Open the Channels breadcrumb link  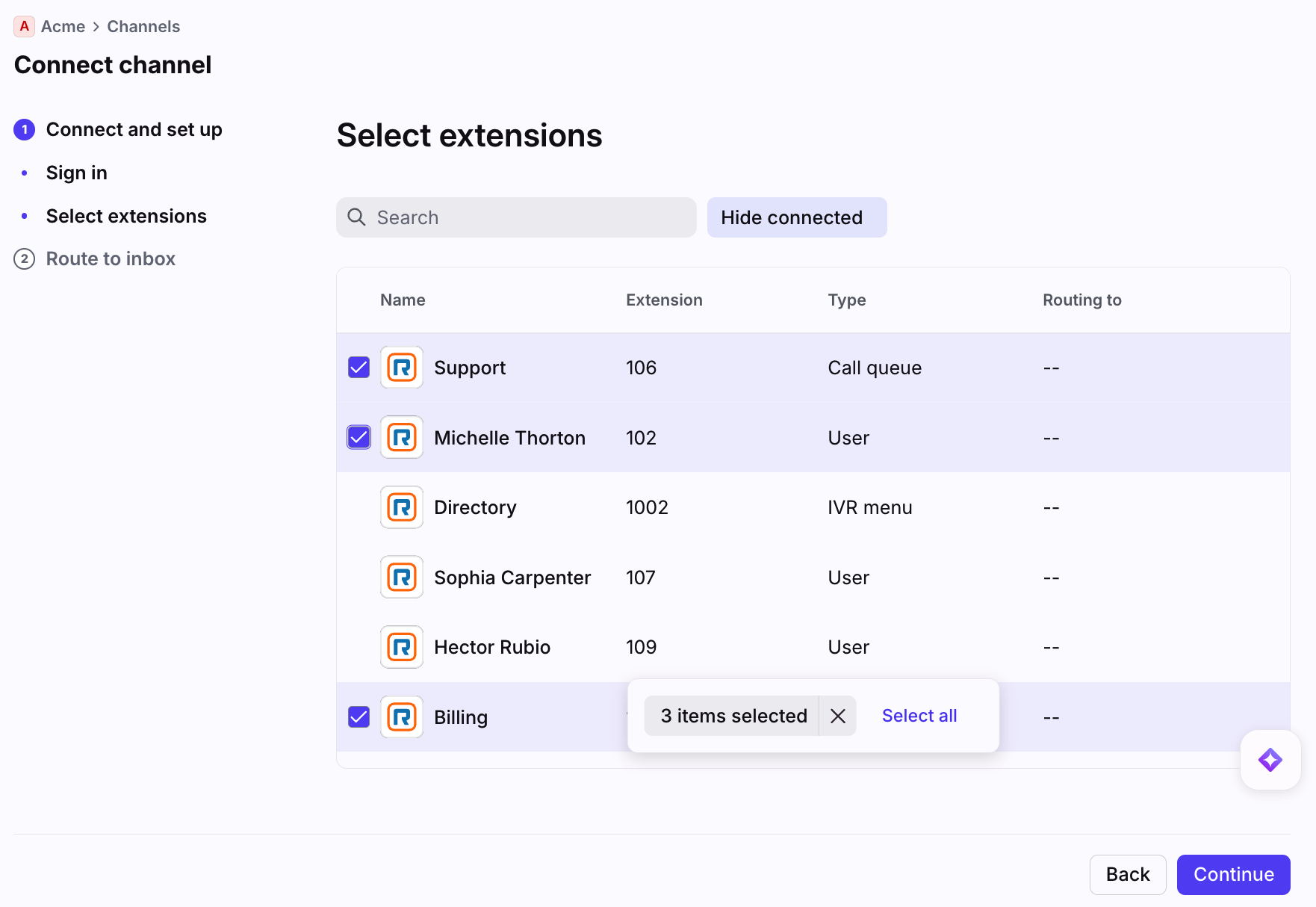(143, 27)
